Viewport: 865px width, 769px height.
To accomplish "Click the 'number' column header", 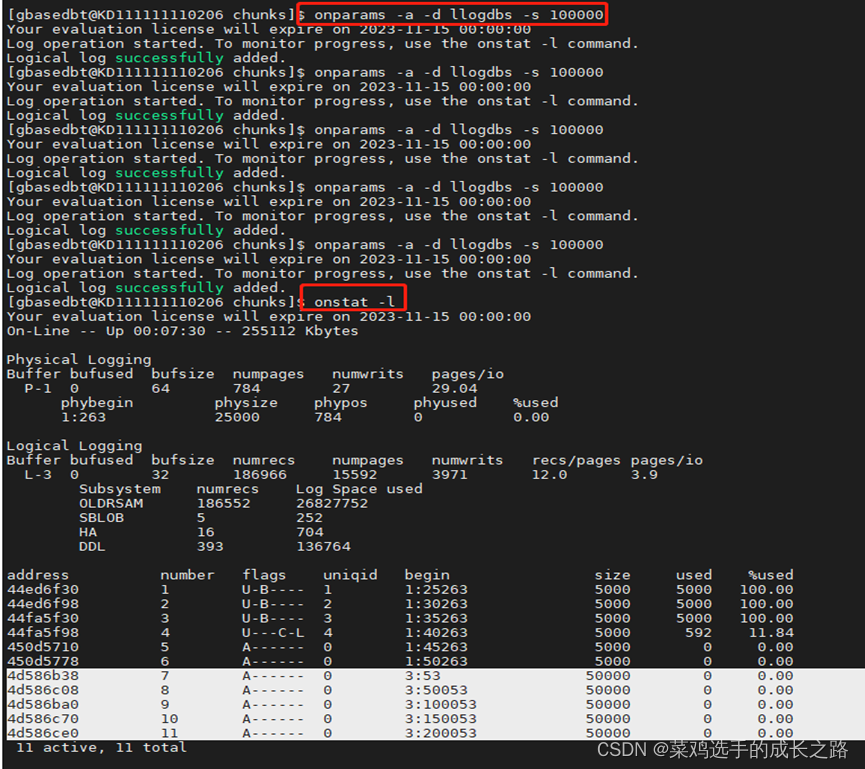I will 188,575.
